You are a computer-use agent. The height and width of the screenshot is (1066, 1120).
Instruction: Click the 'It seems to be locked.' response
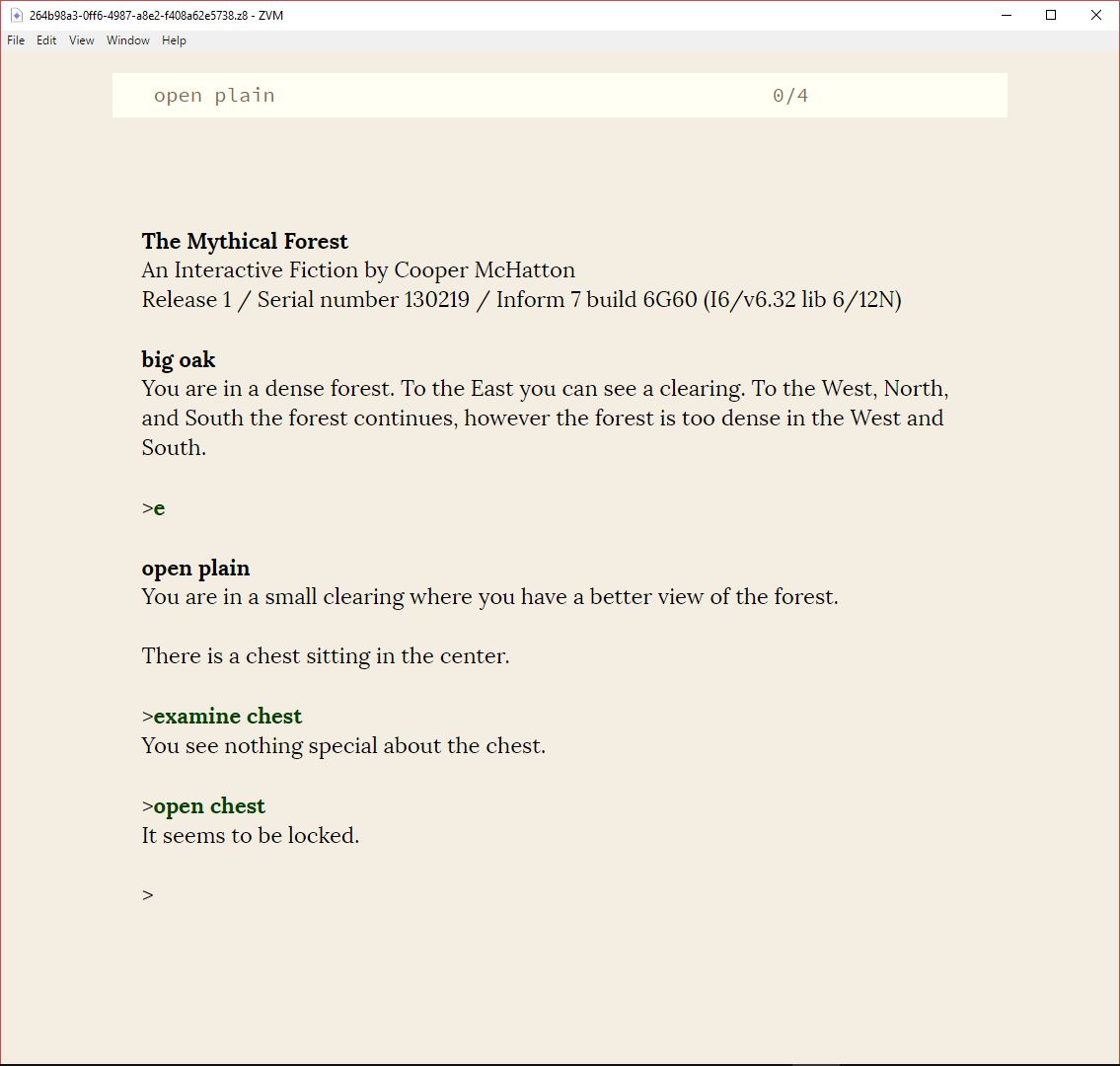click(251, 836)
